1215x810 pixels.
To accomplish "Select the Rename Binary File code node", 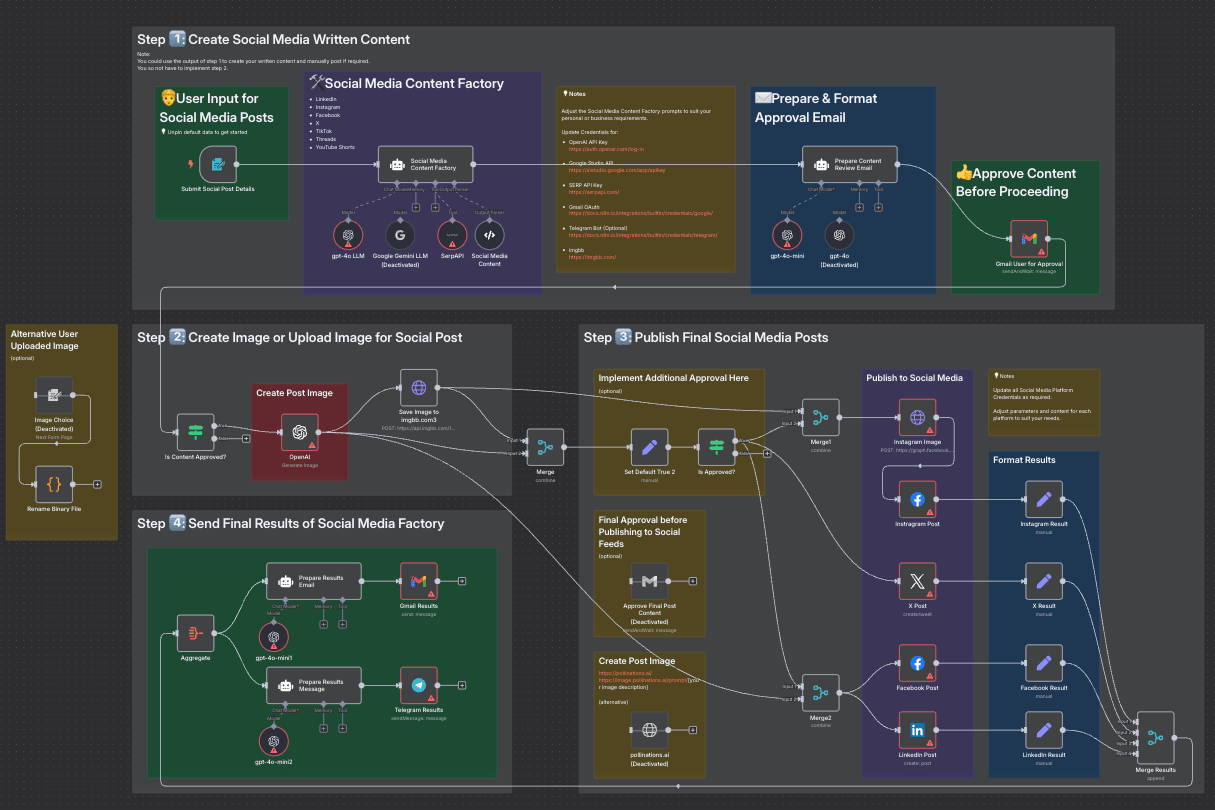I will coord(54,484).
